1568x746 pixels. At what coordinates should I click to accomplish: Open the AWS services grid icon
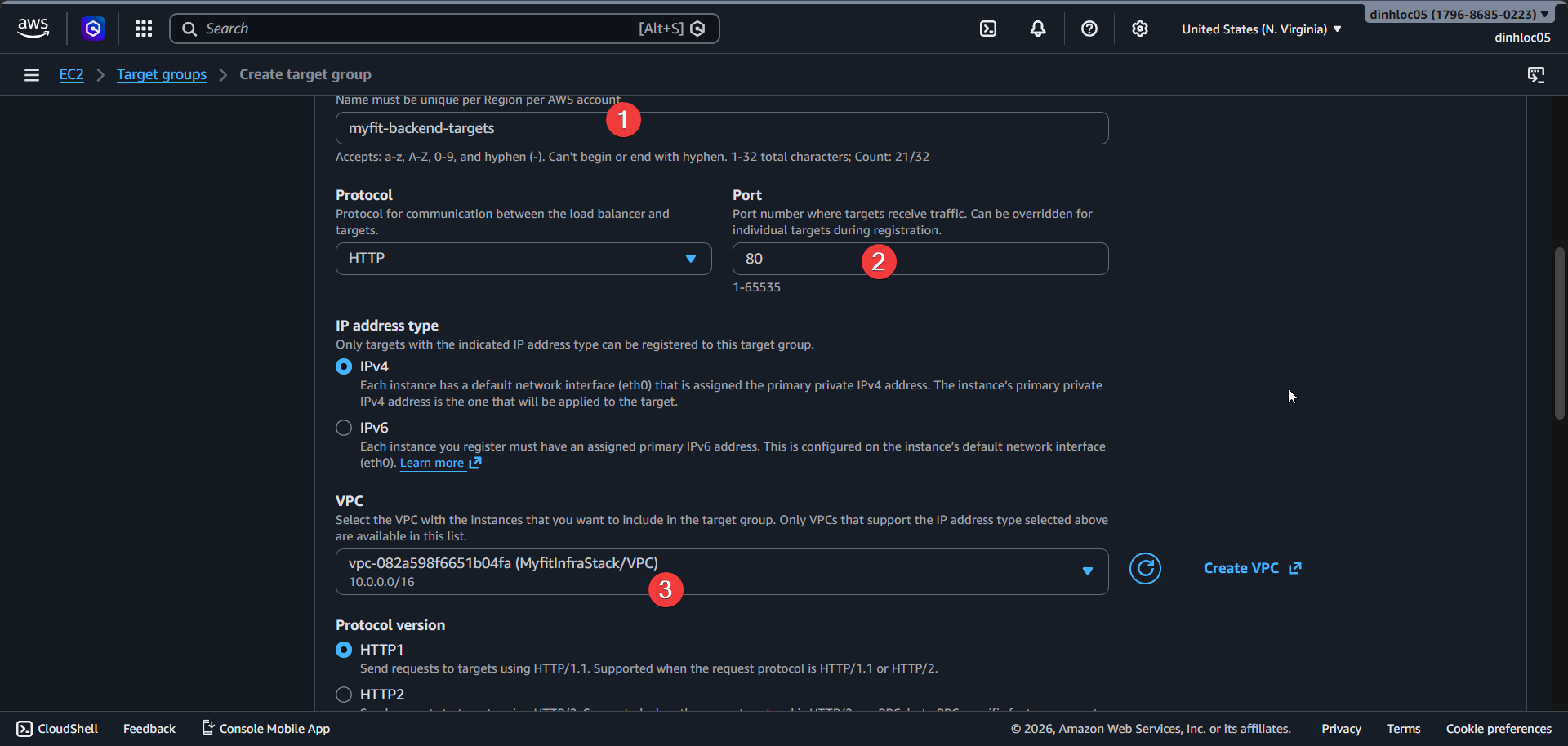point(144,28)
